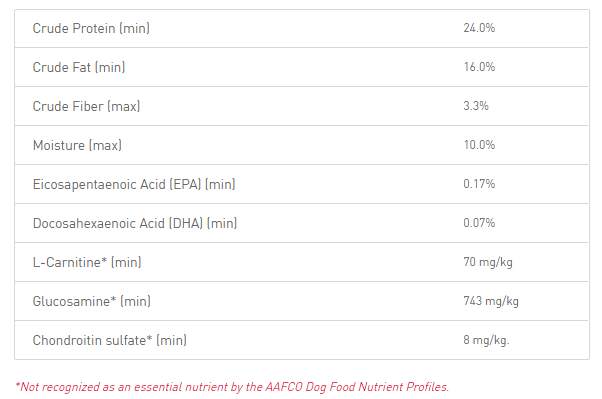Click the Chondroitin sulfate* (min) label
The width and height of the screenshot is (602, 399).
tap(109, 341)
